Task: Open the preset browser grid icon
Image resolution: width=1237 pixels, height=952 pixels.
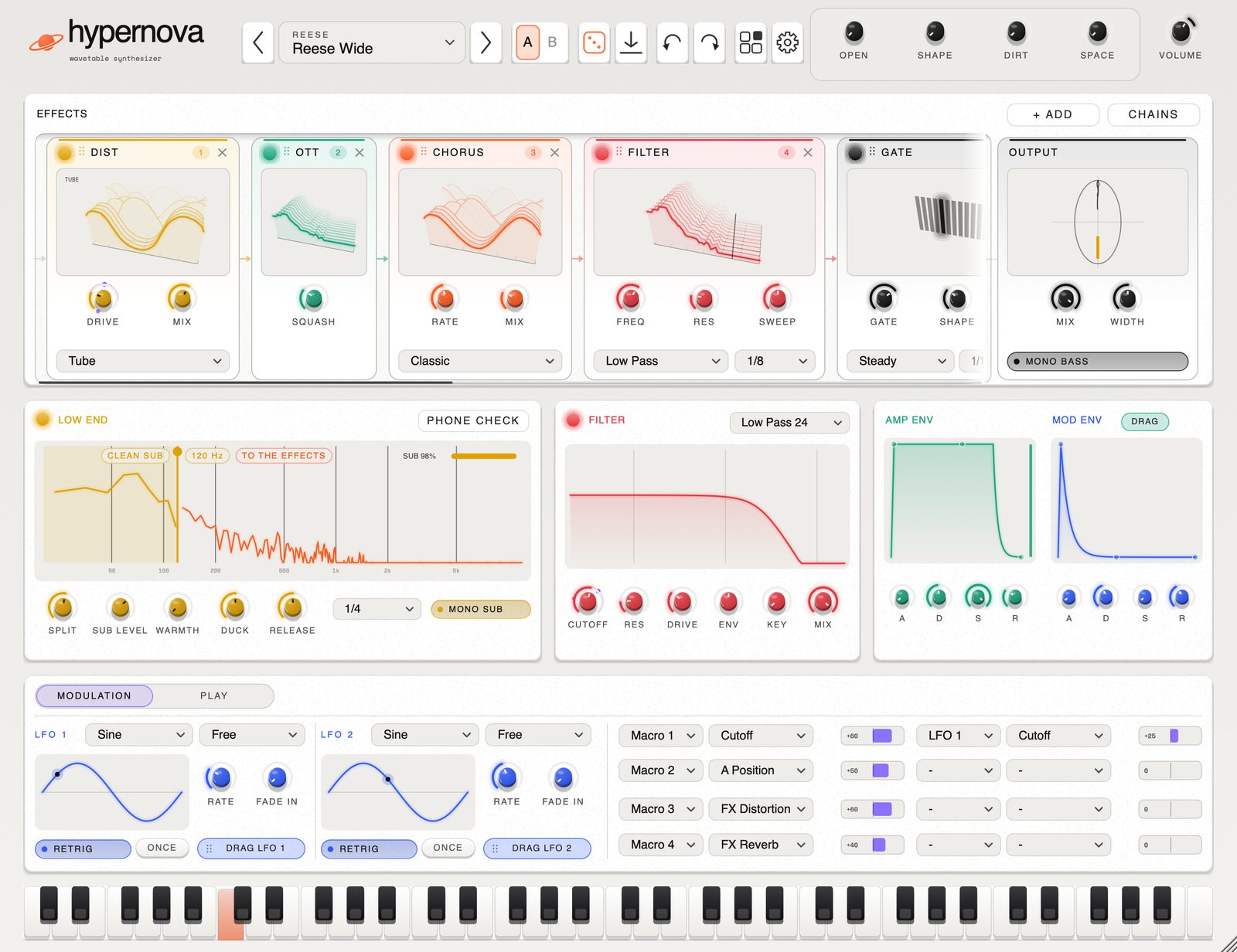Action: tap(750, 42)
